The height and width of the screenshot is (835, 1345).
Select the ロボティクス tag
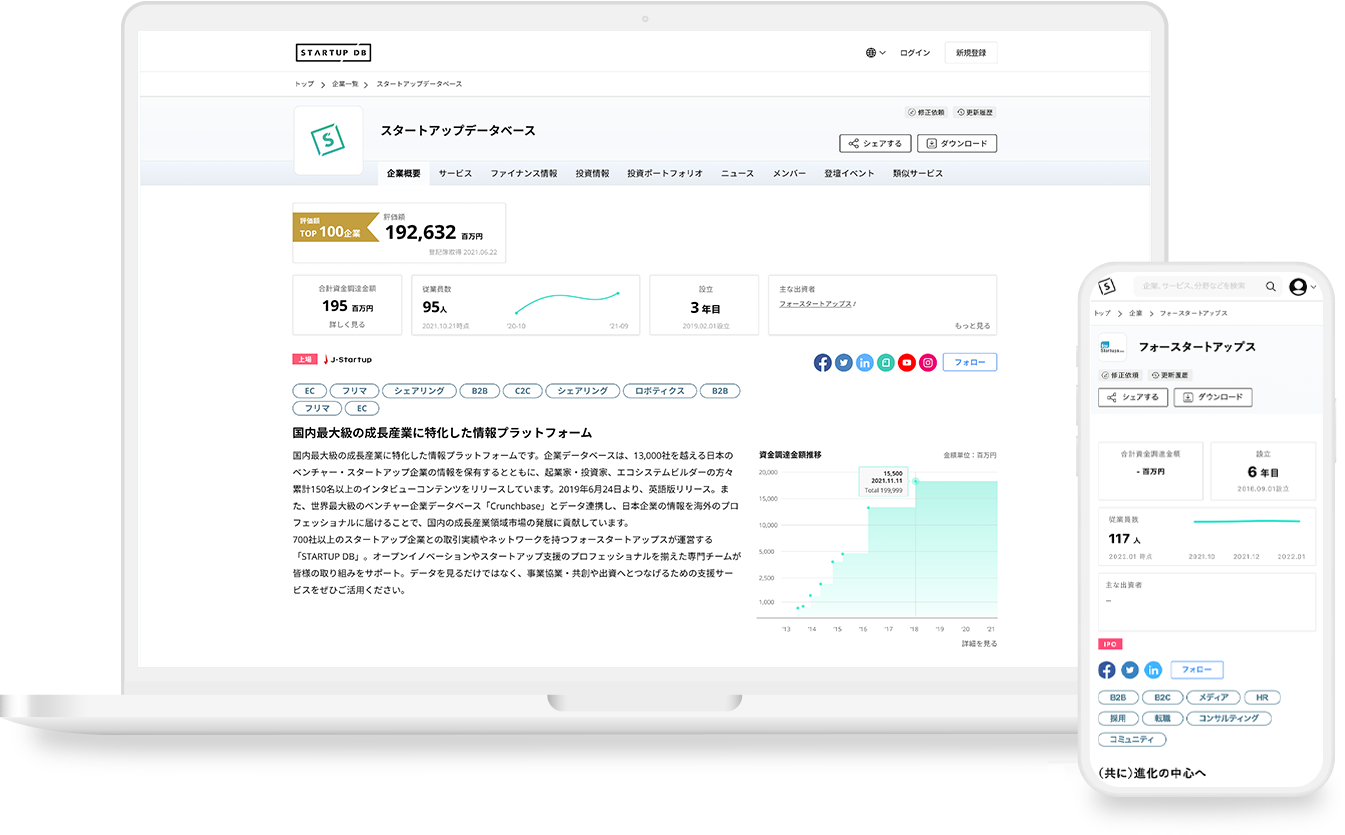tap(660, 391)
